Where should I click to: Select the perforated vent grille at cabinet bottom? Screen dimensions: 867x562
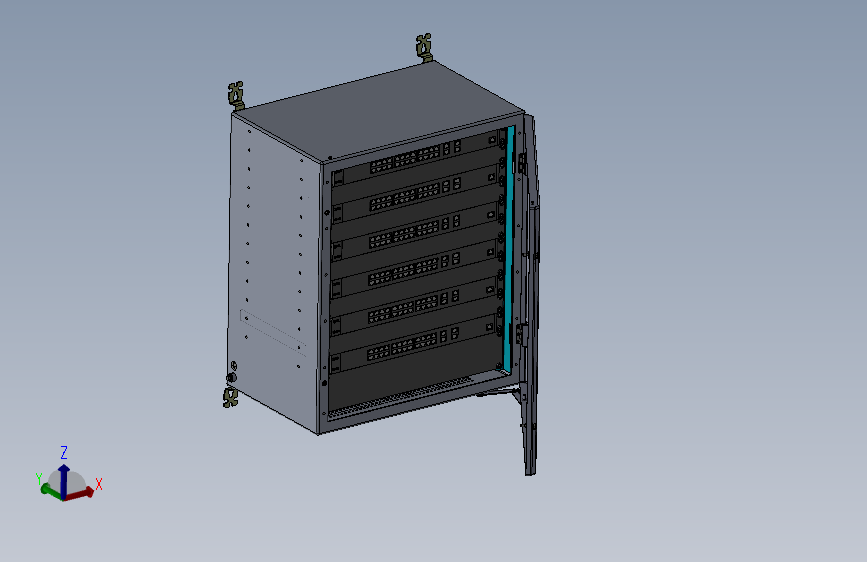(399, 396)
